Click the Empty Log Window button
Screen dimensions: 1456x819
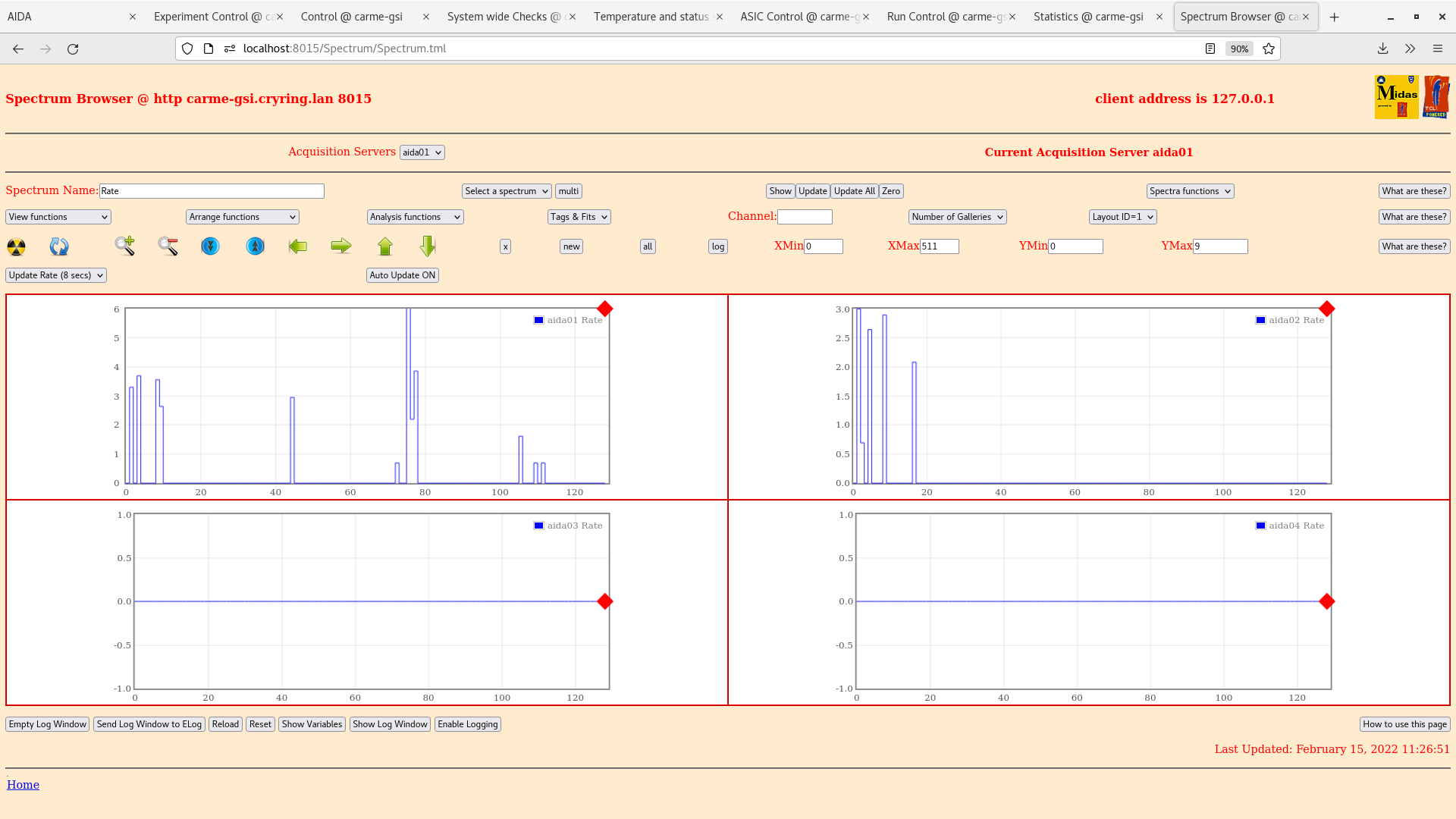coord(48,724)
